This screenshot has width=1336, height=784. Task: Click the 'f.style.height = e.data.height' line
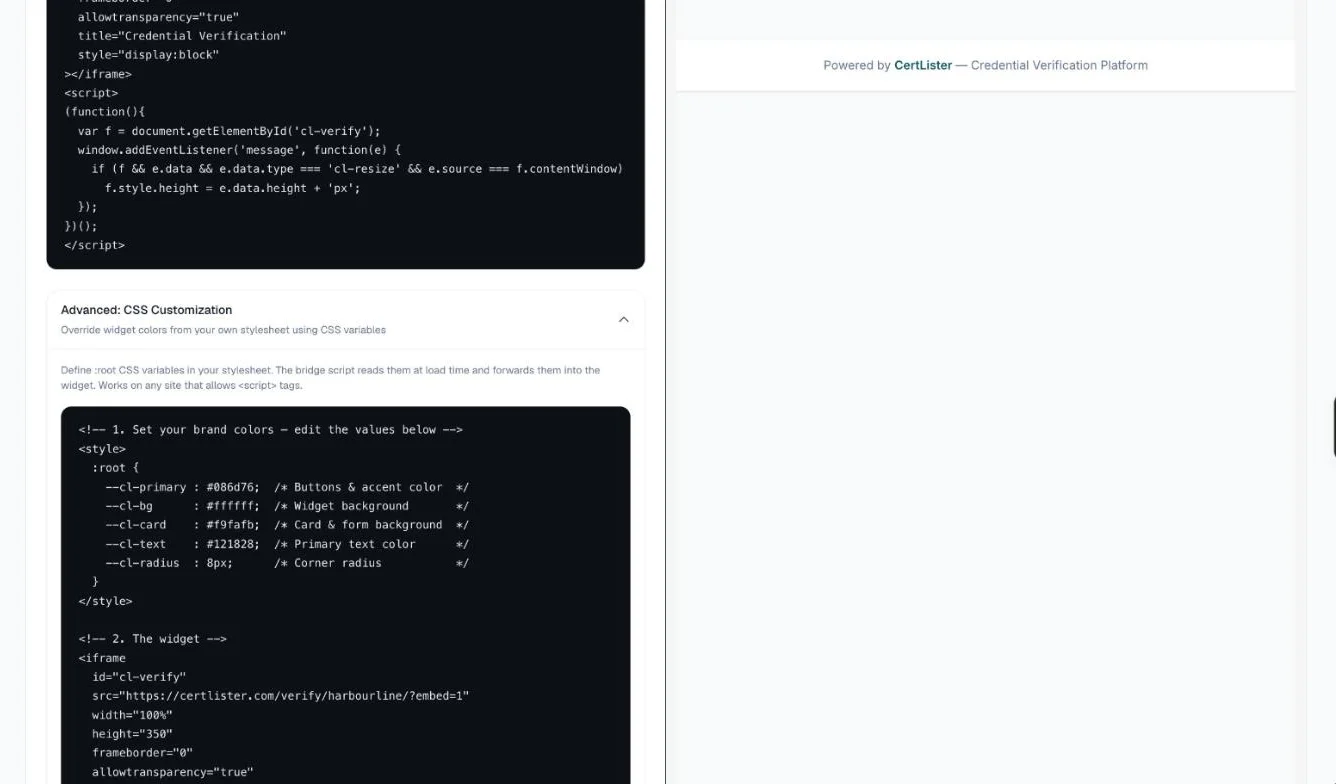pyautogui.click(x=232, y=188)
